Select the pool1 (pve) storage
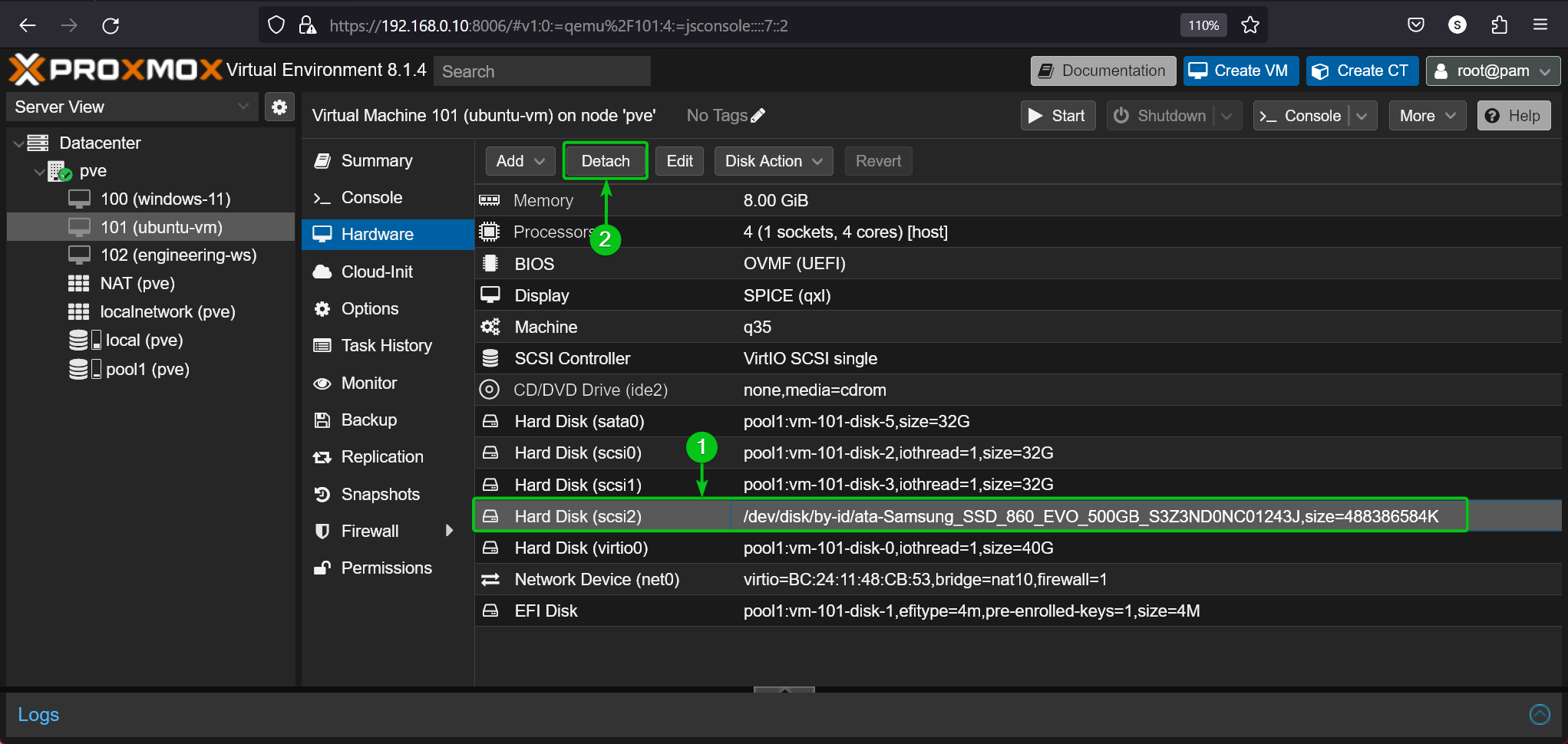1568x744 pixels. 150,369
